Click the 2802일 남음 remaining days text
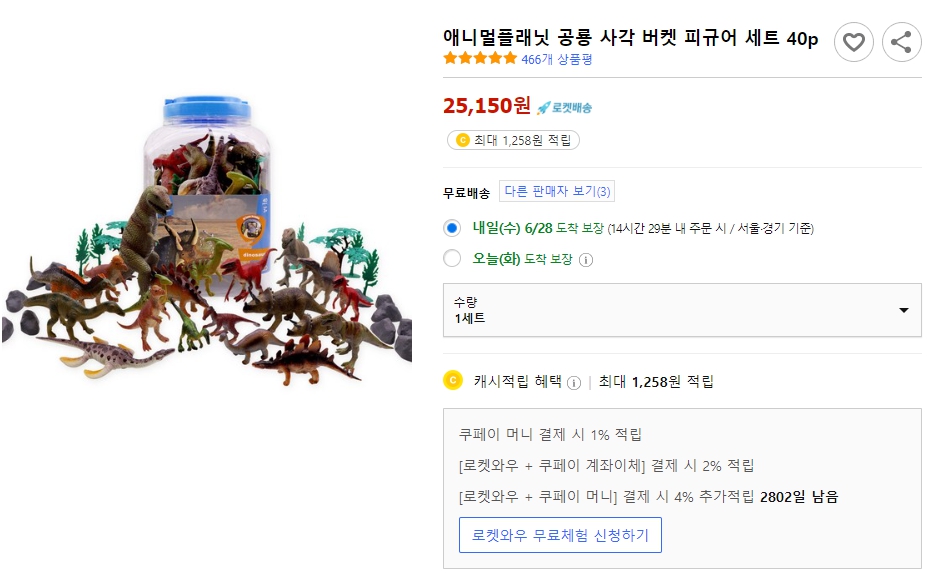This screenshot has height=573, width=927. point(799,497)
